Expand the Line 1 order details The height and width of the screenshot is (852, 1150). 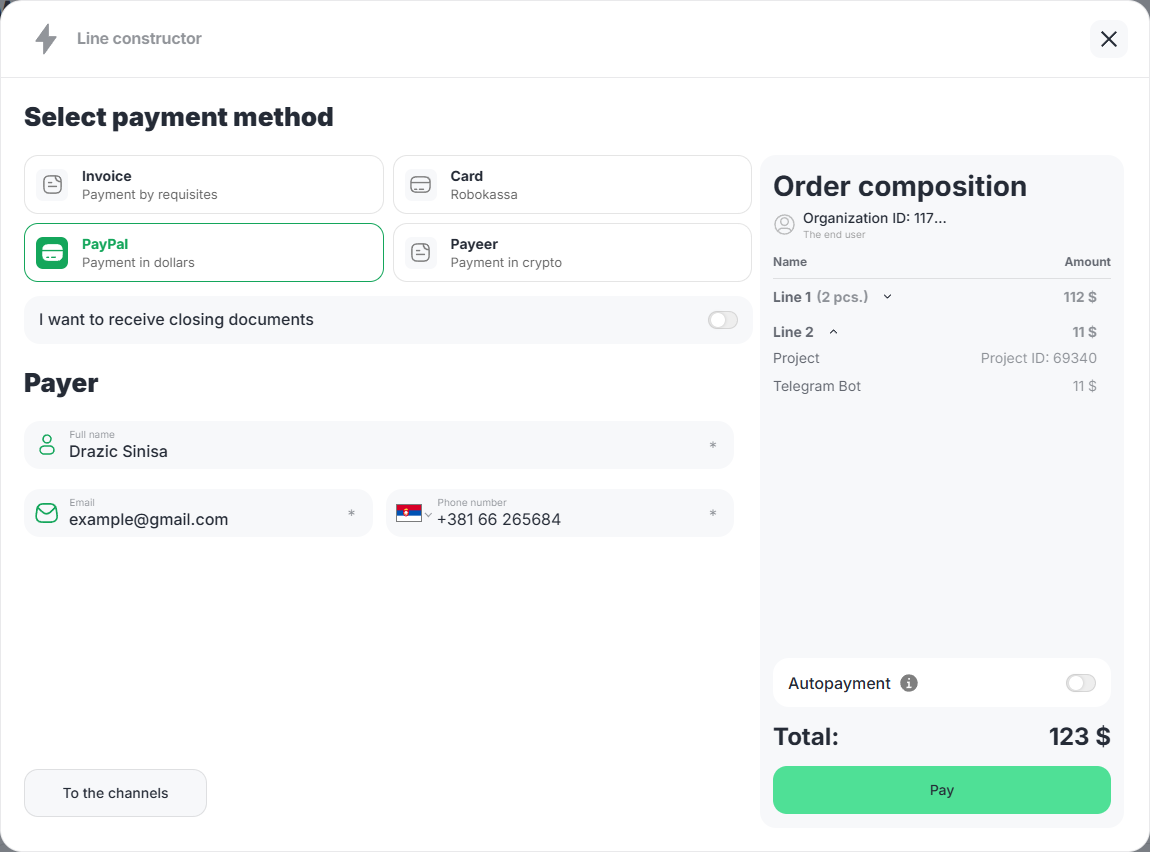pos(887,297)
